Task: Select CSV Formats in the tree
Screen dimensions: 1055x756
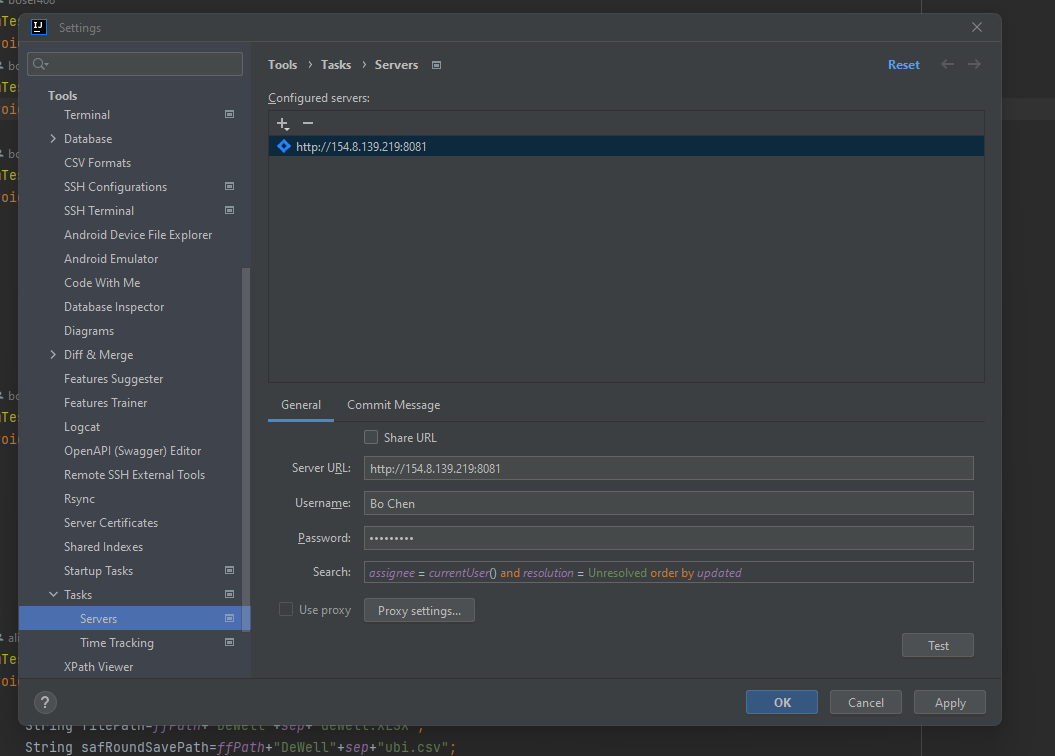Action: (98, 163)
